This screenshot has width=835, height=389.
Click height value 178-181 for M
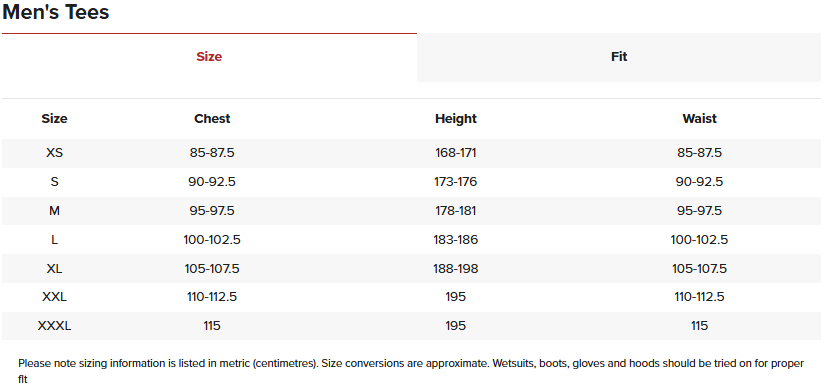(x=455, y=210)
